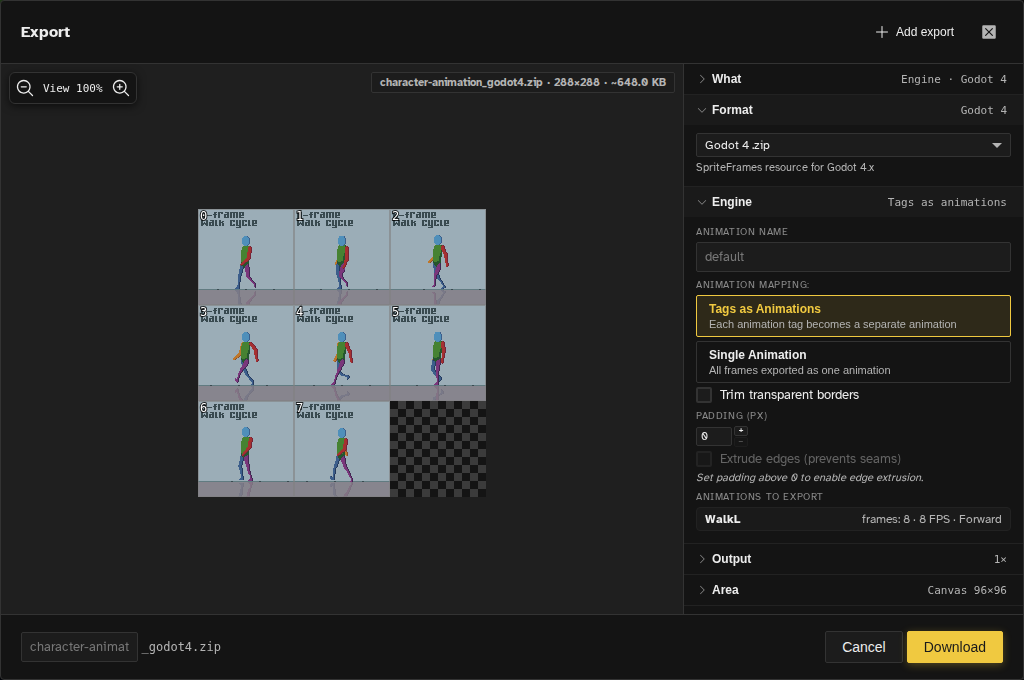Click the Download button
This screenshot has width=1024, height=680.
tap(955, 647)
